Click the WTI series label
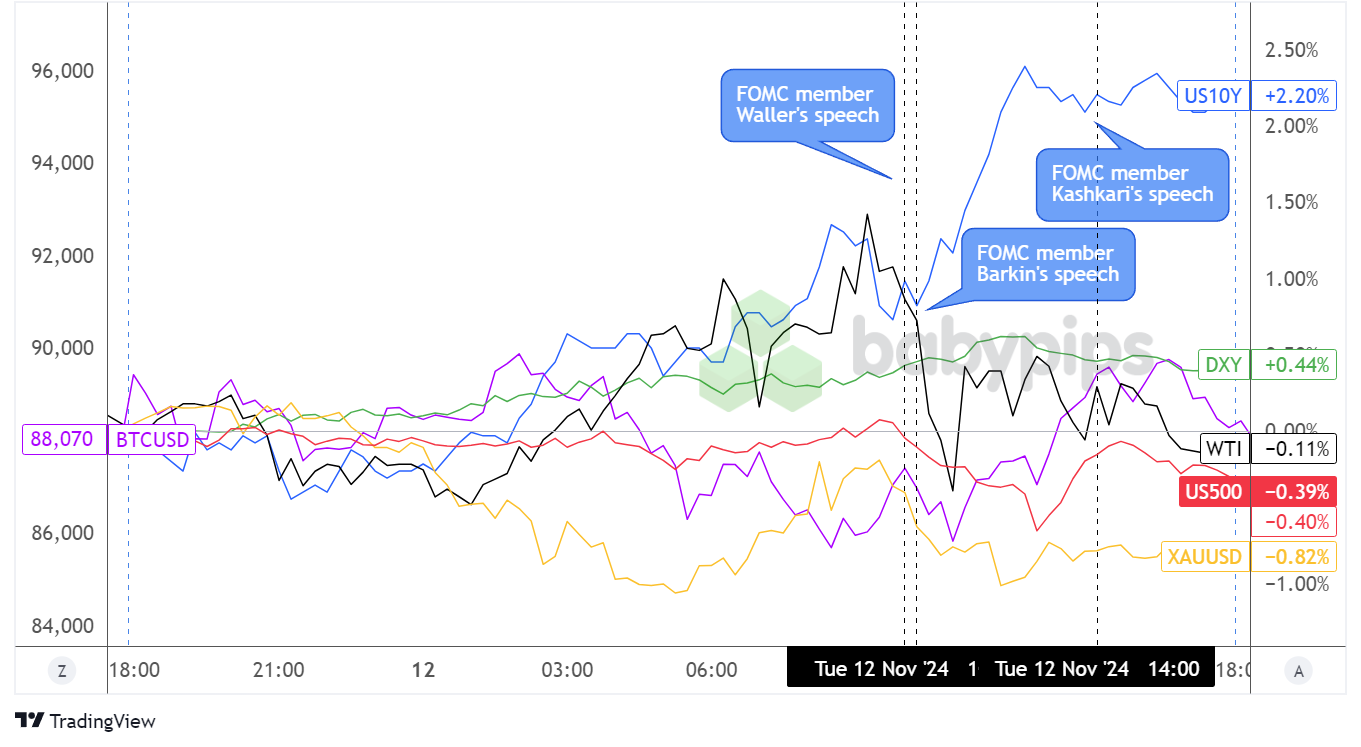 1224,448
